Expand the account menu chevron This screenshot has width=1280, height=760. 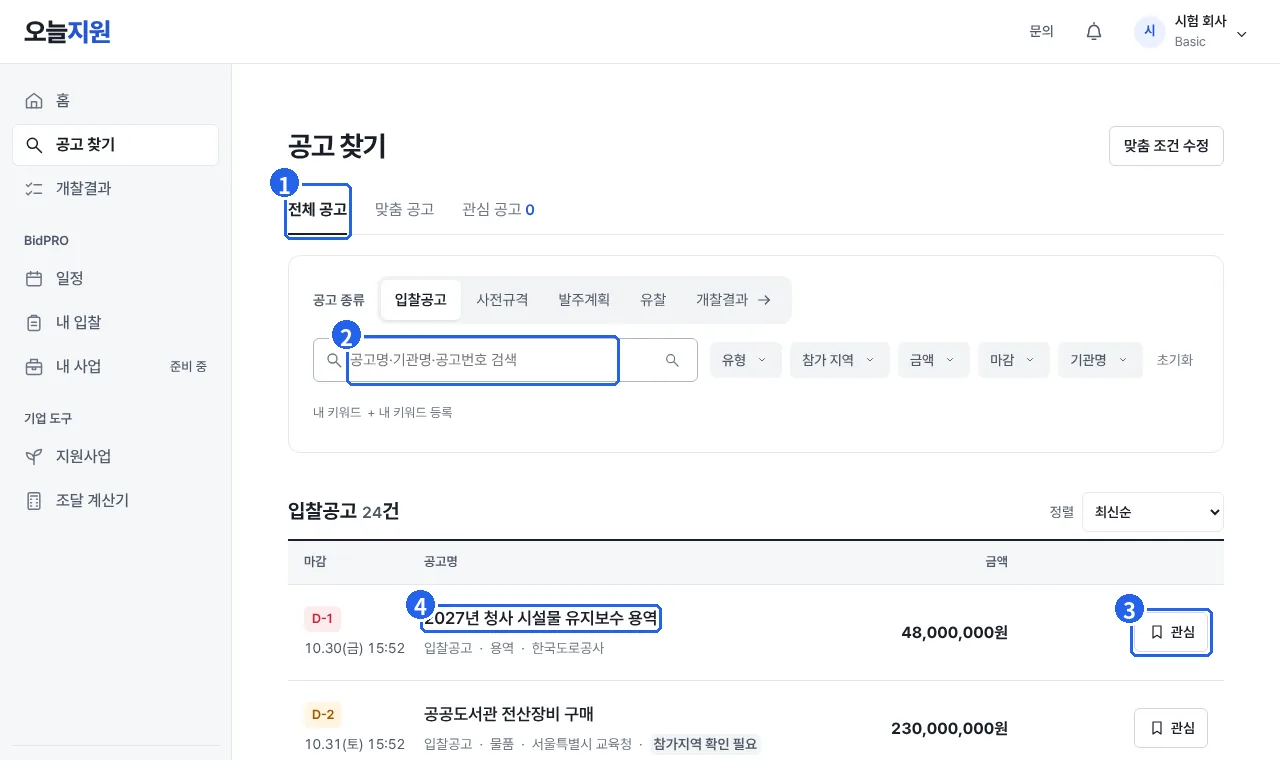pyautogui.click(x=1242, y=34)
